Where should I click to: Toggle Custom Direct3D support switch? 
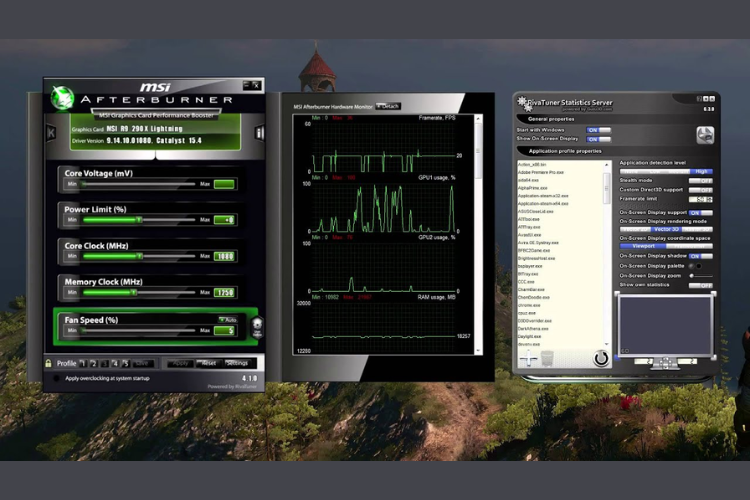pos(701,190)
